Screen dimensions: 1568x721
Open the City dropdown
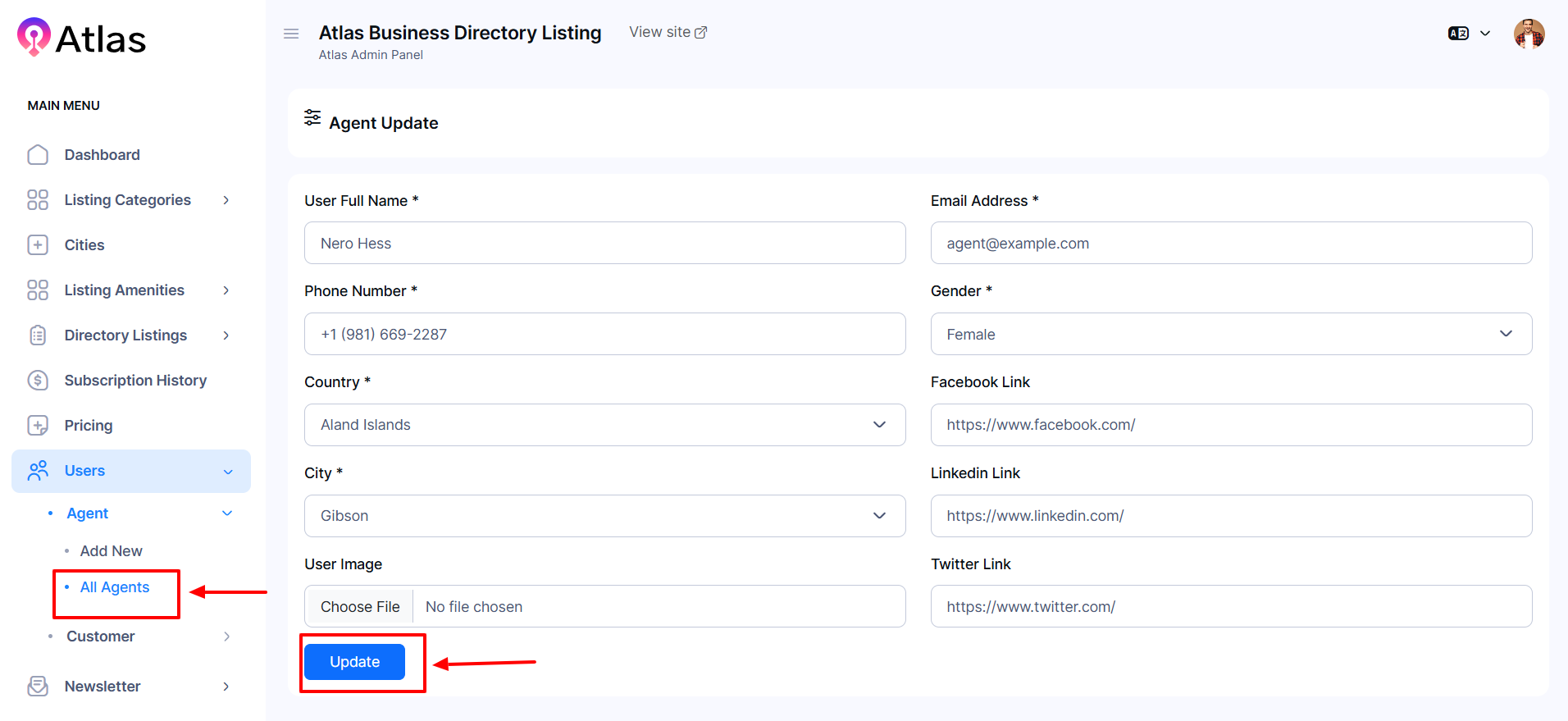click(604, 516)
